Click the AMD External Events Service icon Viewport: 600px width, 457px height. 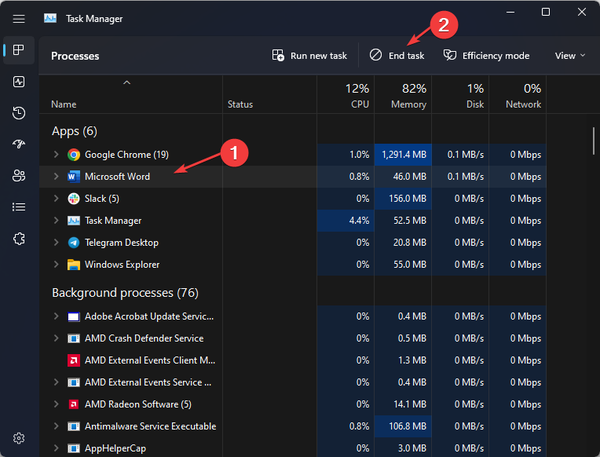[73, 382]
